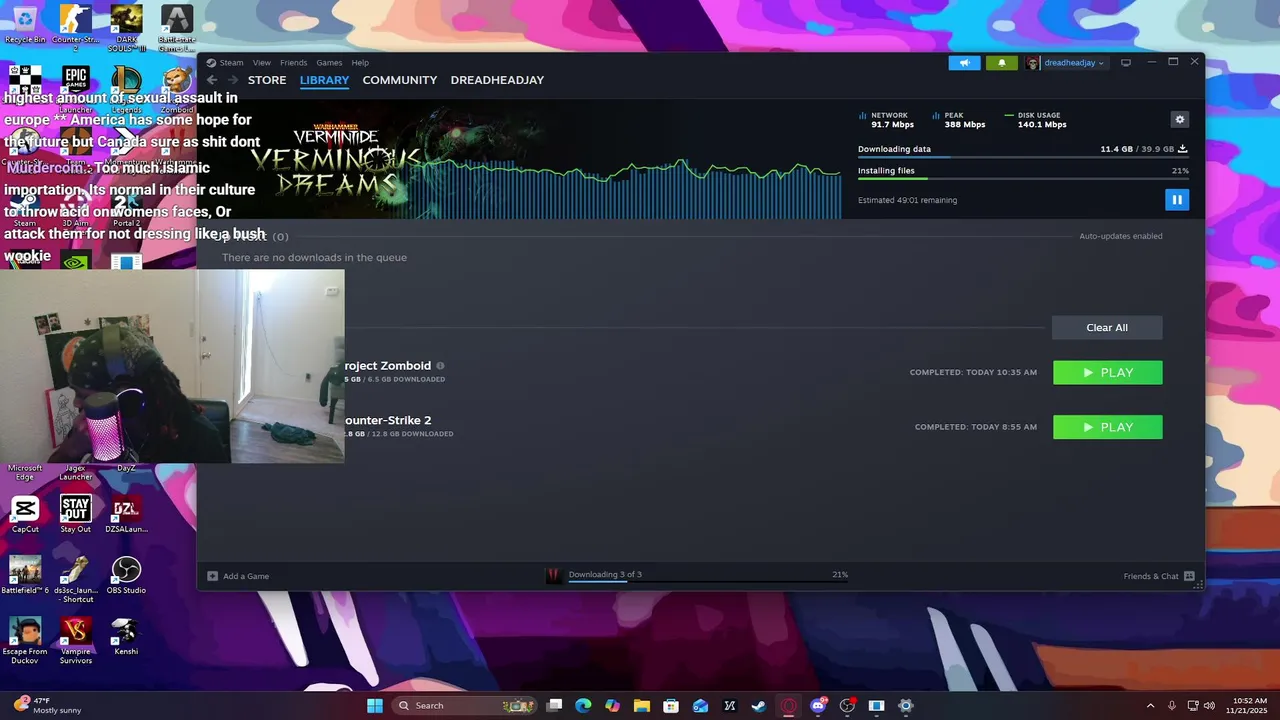Open Steam notifications bell icon
Viewport: 1280px width, 720px height.
(1002, 63)
